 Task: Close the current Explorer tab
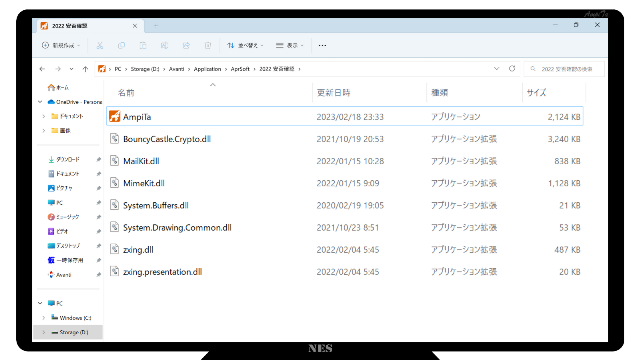tap(135, 26)
